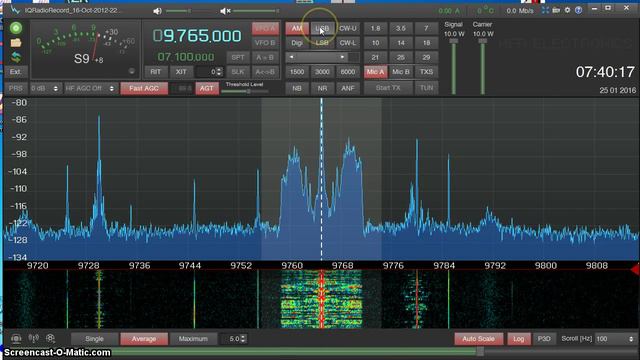Select CW-L mode
Image resolution: width=640 pixels, height=360 pixels.
click(x=348, y=43)
